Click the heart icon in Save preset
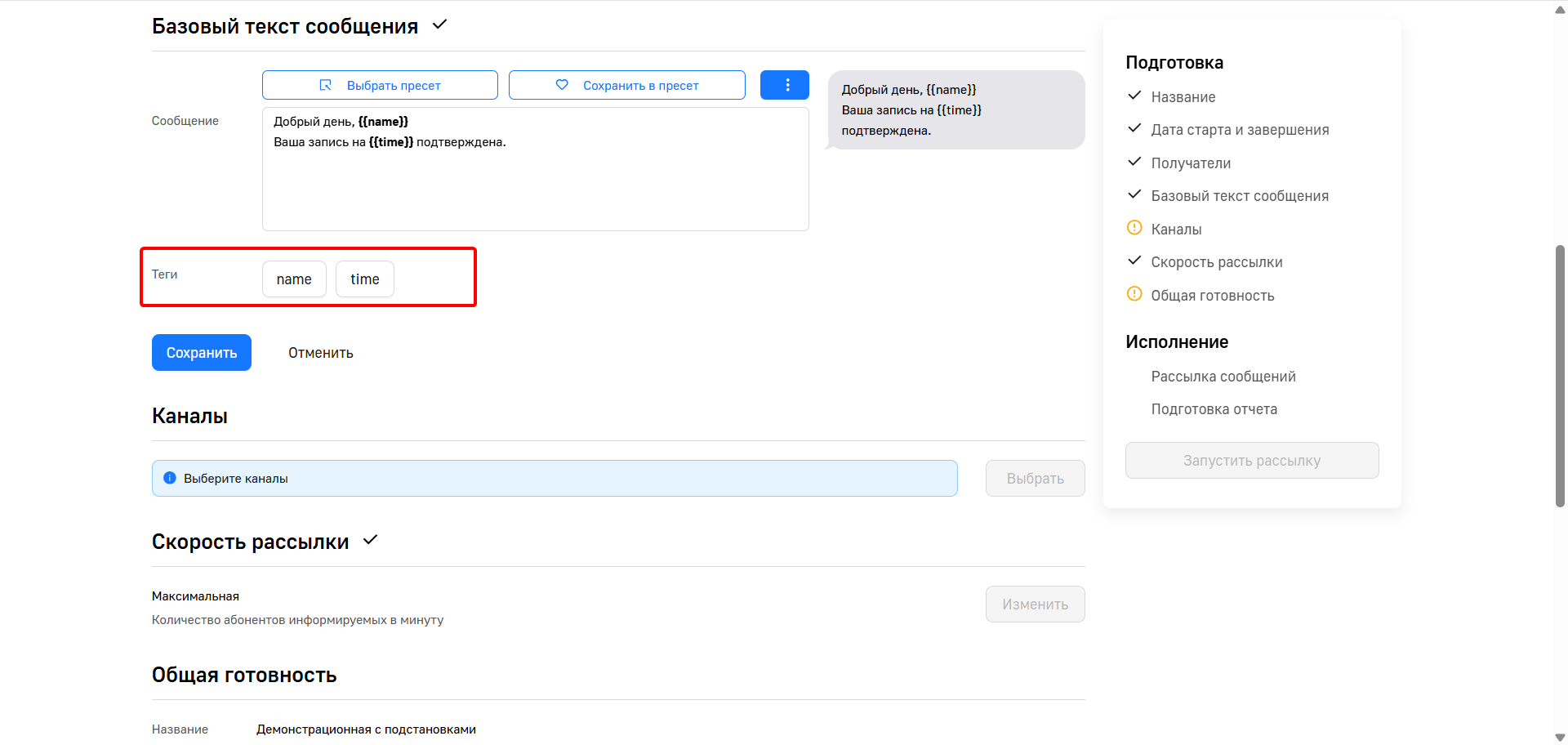 click(562, 85)
